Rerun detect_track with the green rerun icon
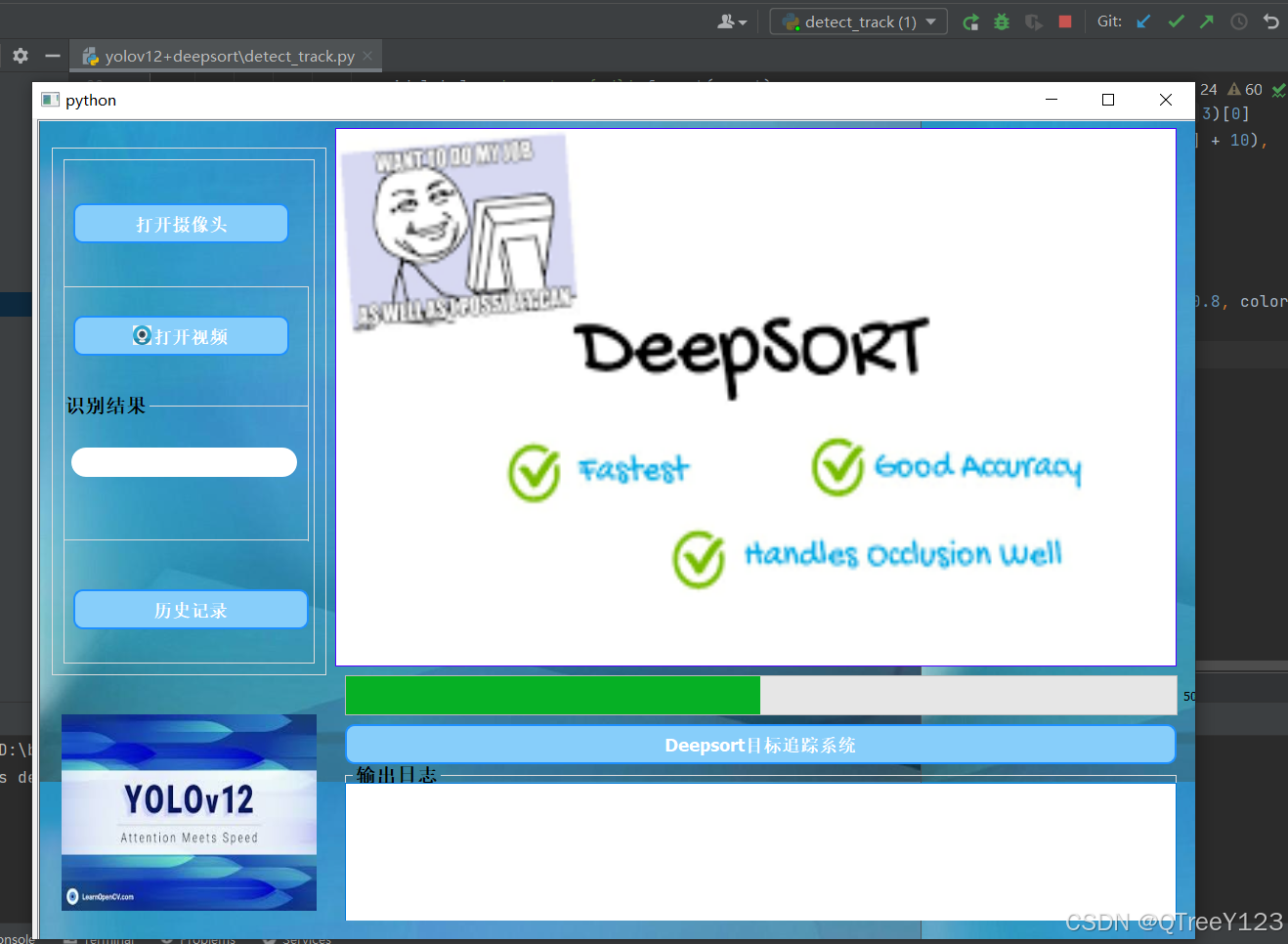Screen dimensions: 1288x944 tap(970, 21)
